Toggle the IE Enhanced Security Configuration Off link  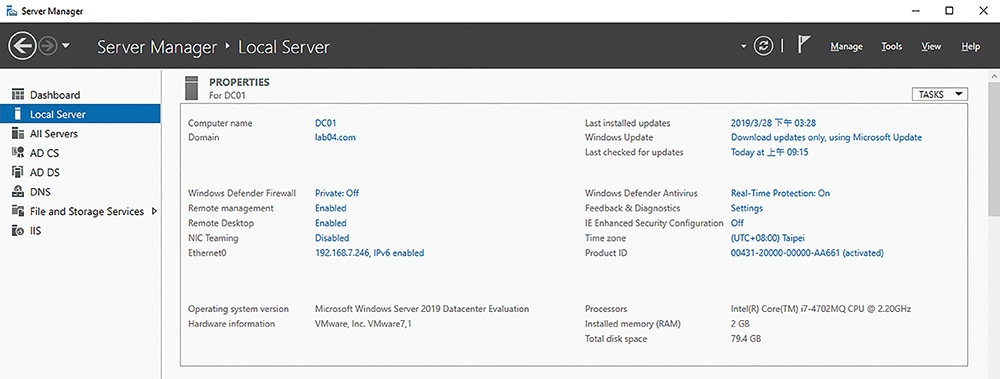pos(737,223)
